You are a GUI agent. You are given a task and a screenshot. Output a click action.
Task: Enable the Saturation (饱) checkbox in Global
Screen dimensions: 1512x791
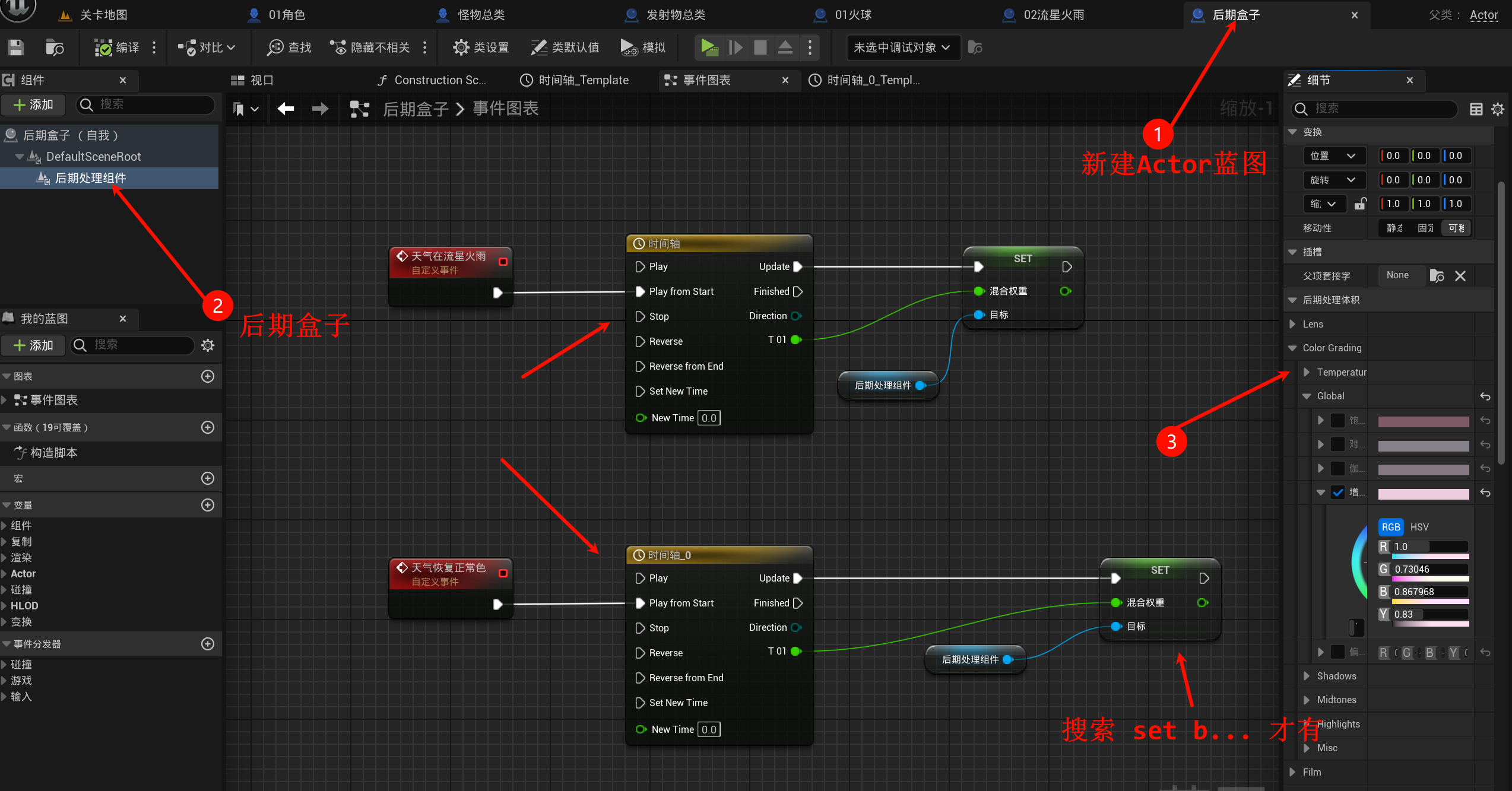tap(1338, 421)
